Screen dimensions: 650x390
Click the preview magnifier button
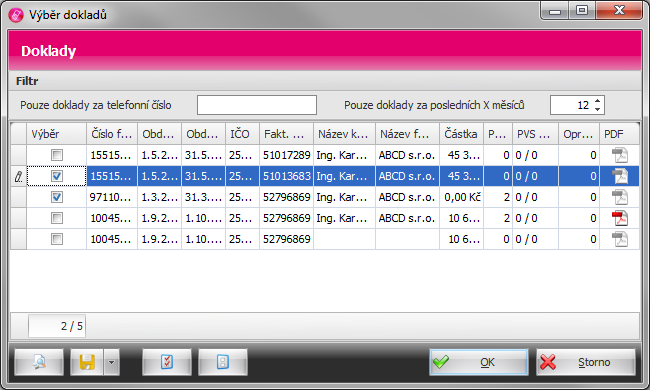[39, 362]
